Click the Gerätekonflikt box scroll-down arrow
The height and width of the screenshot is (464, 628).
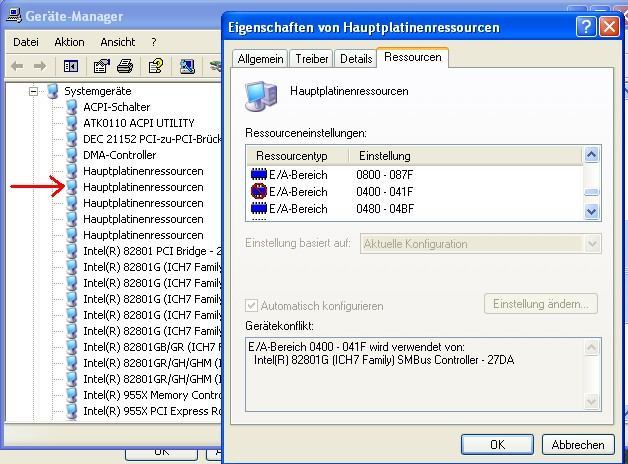592,401
